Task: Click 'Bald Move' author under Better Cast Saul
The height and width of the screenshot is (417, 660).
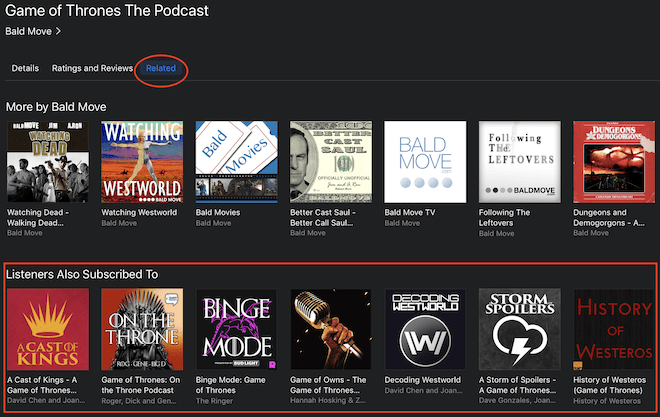Action: pyautogui.click(x=308, y=233)
